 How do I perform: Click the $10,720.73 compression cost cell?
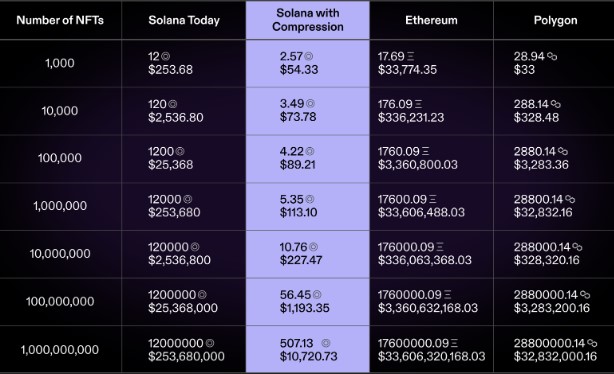(x=309, y=356)
